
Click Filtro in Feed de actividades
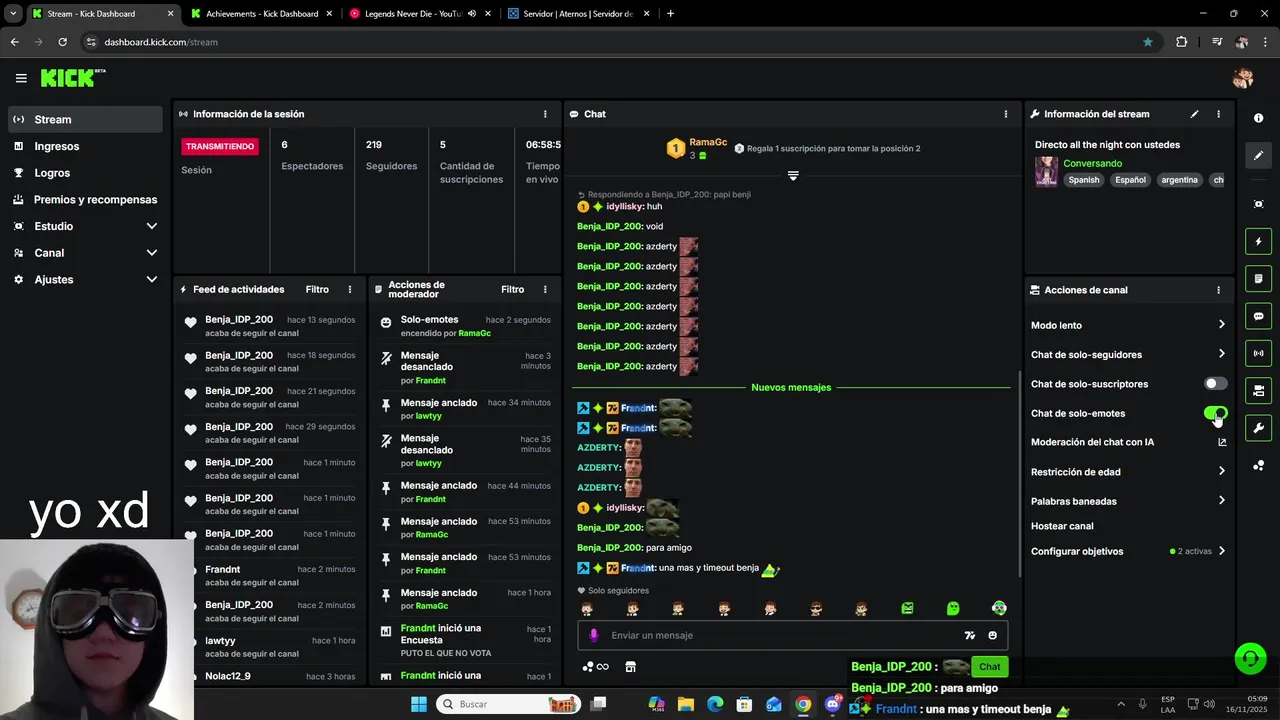coord(317,289)
